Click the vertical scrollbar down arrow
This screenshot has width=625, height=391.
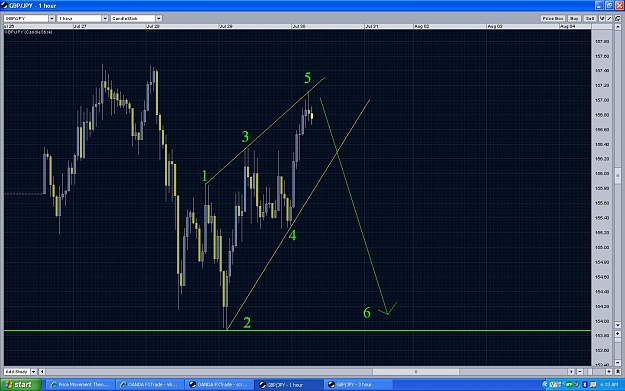point(618,325)
